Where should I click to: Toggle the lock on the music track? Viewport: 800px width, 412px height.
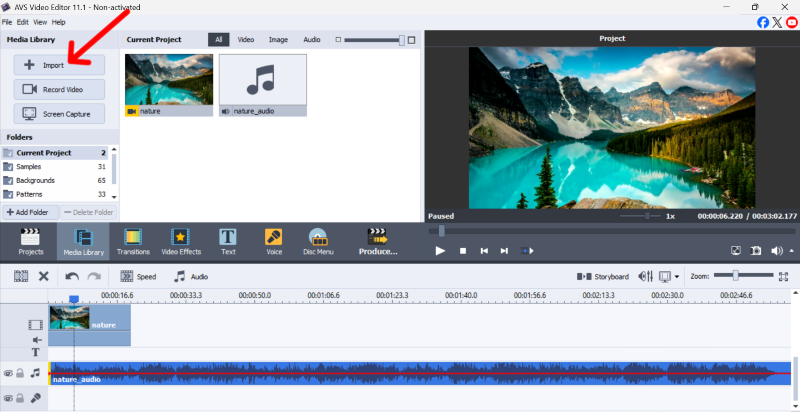click(x=20, y=373)
